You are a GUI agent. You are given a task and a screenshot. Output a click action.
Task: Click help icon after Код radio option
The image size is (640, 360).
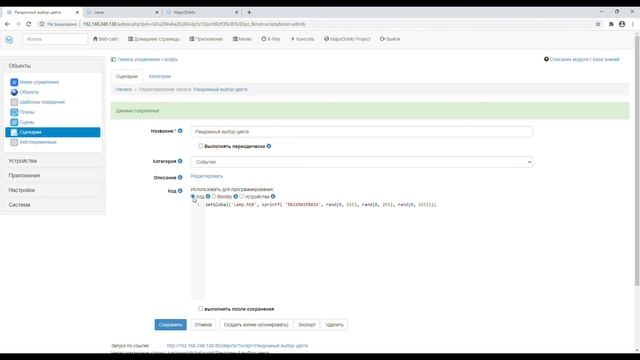tap(208, 197)
